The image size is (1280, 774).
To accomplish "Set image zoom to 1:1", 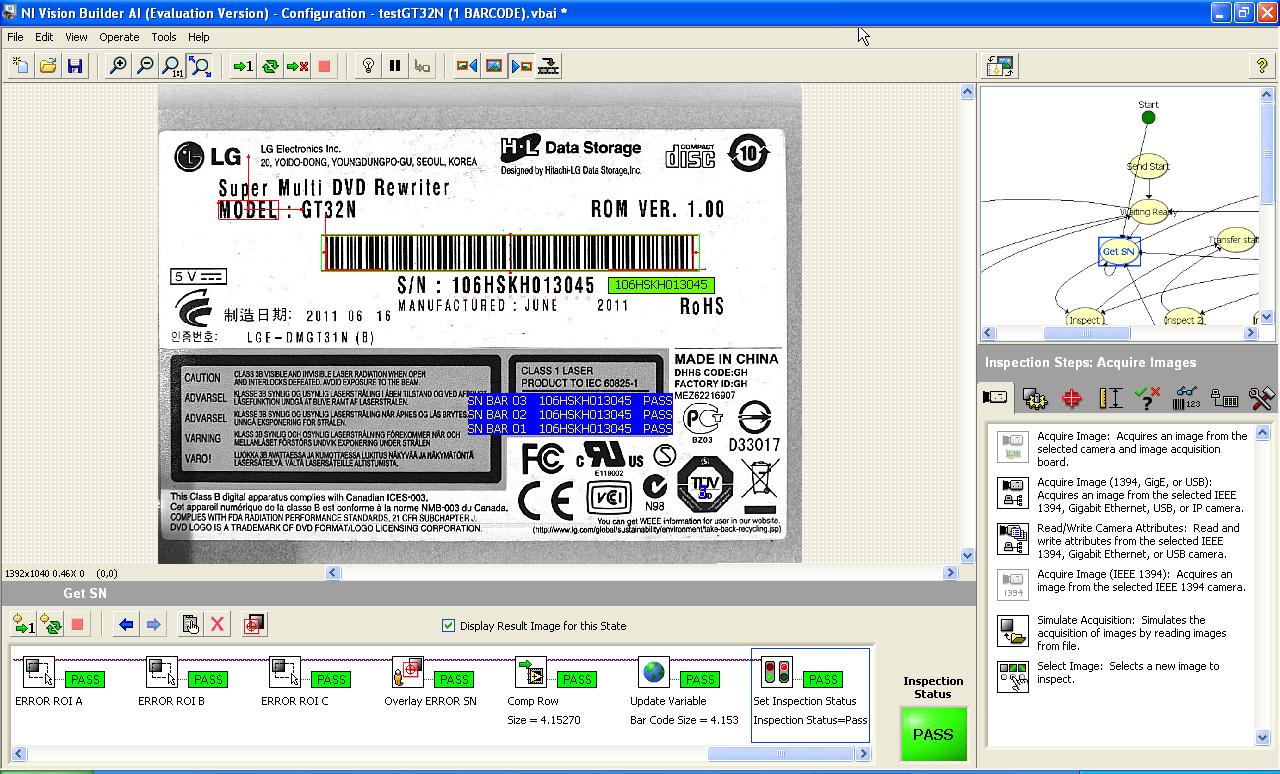I will click(172, 66).
